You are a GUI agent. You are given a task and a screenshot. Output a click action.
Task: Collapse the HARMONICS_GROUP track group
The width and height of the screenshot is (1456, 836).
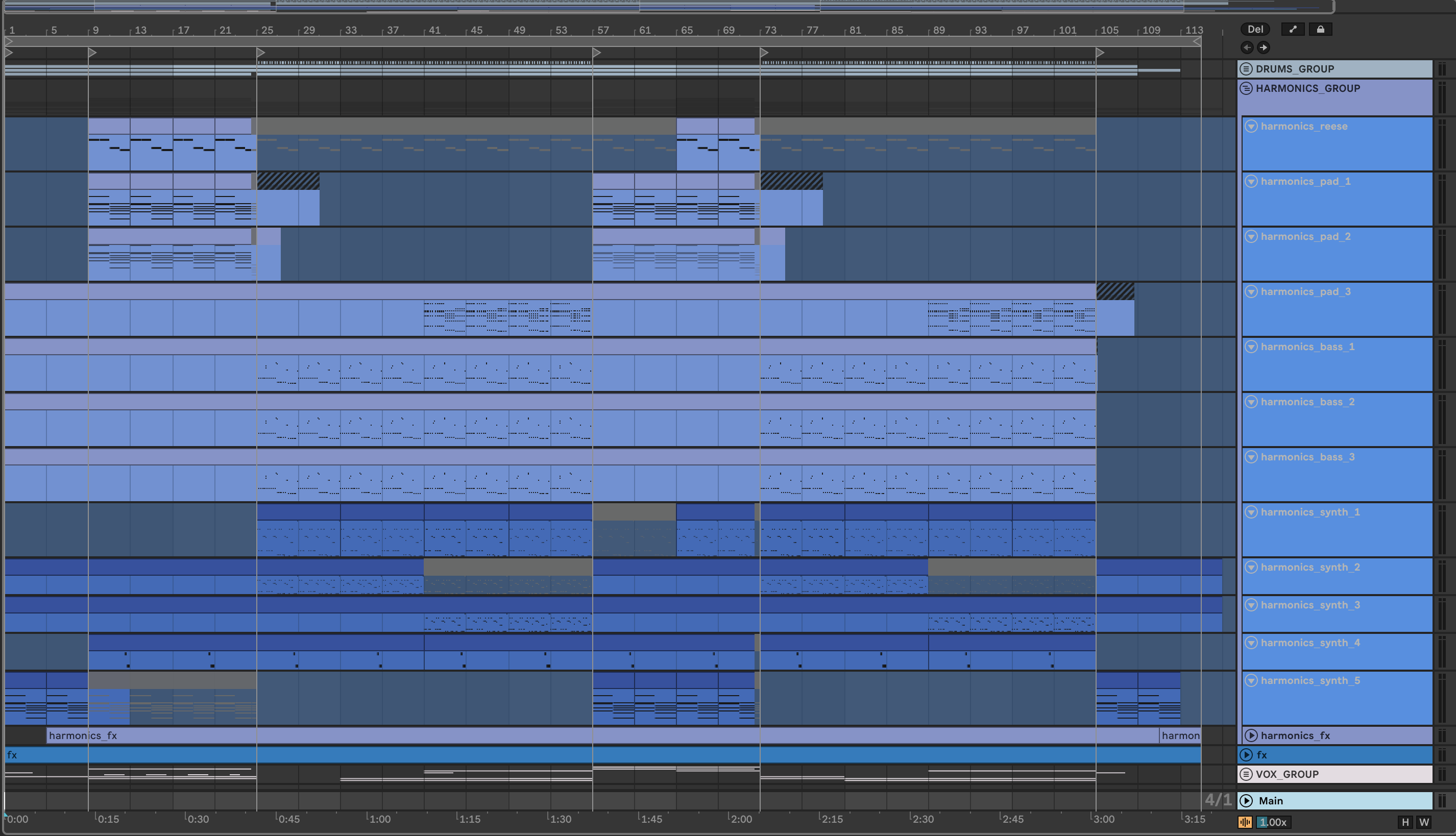tap(1246, 88)
